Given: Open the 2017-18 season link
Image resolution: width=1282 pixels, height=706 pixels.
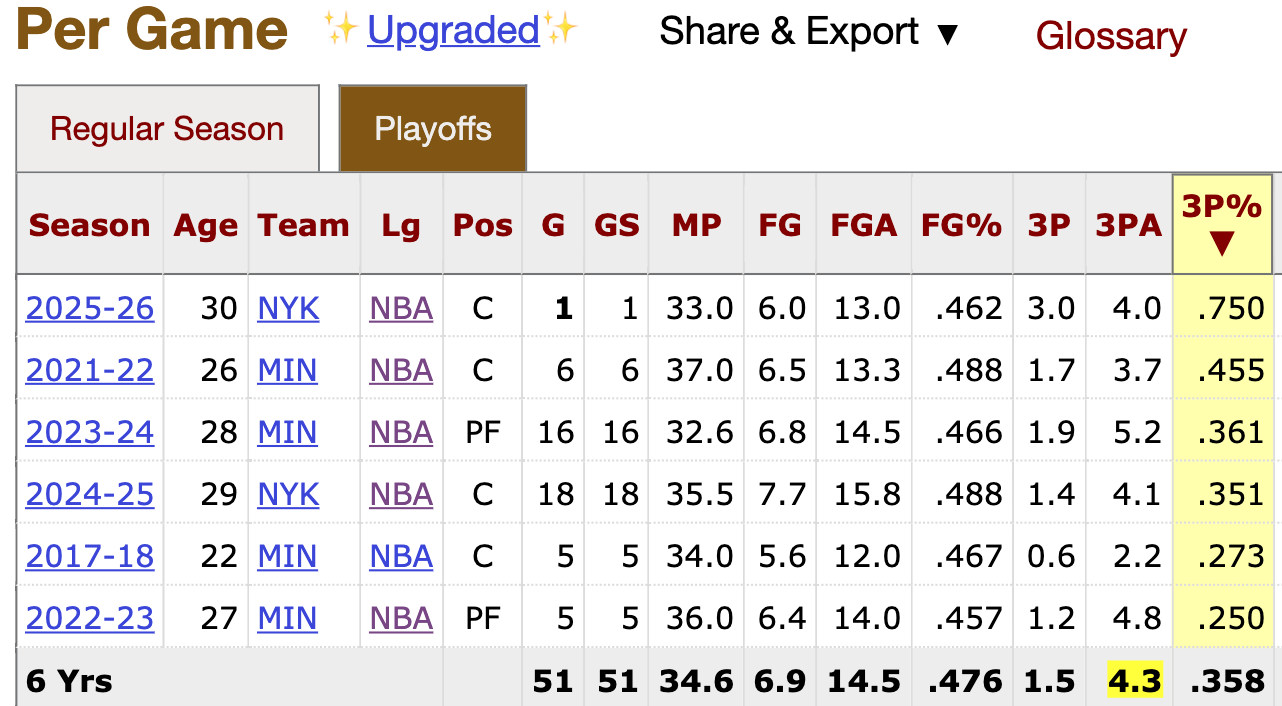Looking at the screenshot, I should click(x=90, y=556).
